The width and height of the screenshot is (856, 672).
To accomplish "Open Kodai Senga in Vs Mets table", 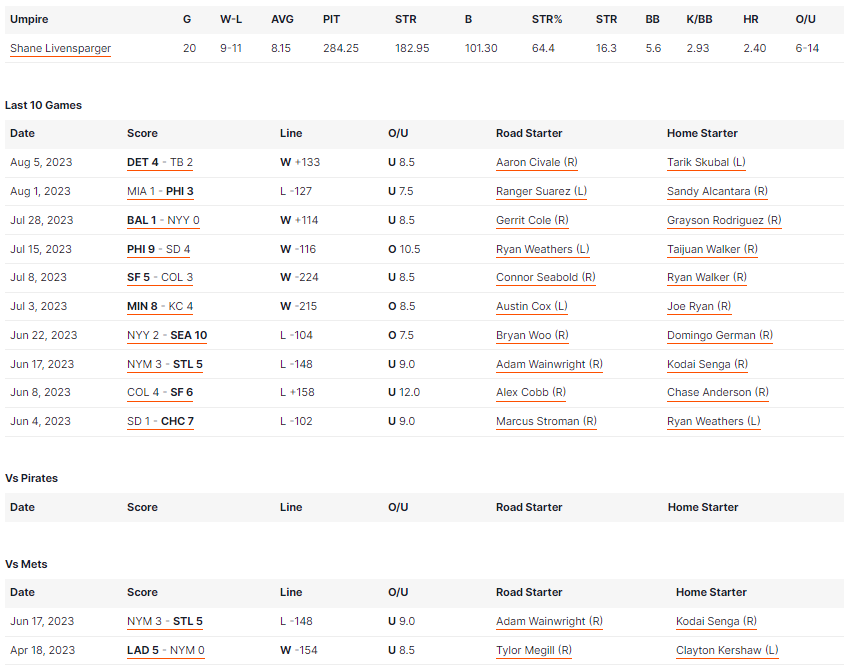I will click(x=716, y=621).
